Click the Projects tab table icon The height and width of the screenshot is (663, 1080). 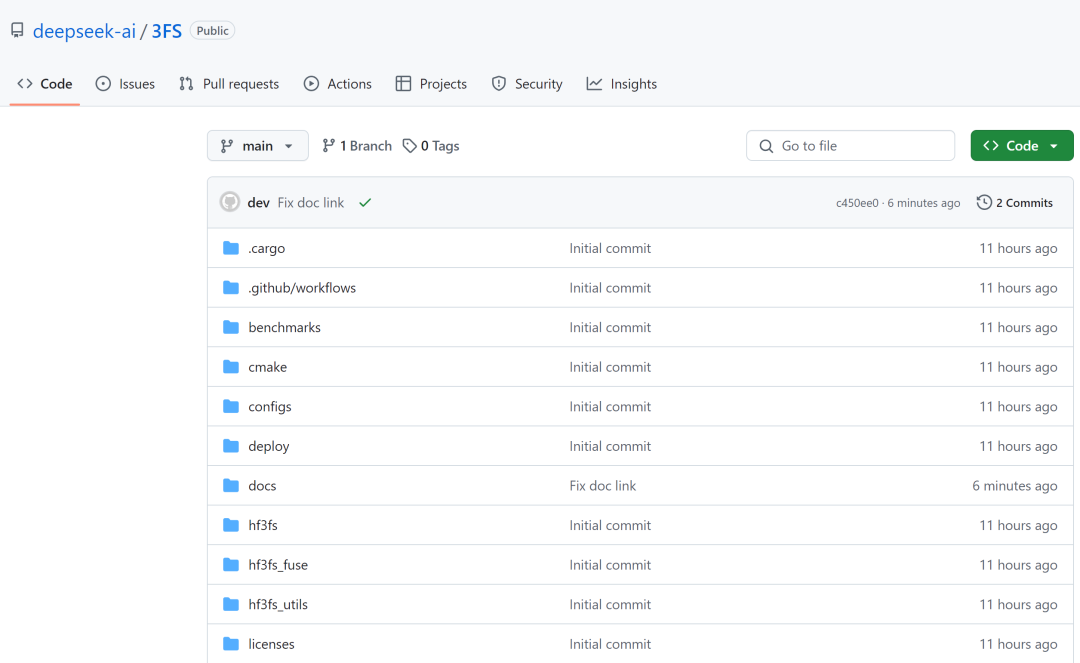coord(404,84)
